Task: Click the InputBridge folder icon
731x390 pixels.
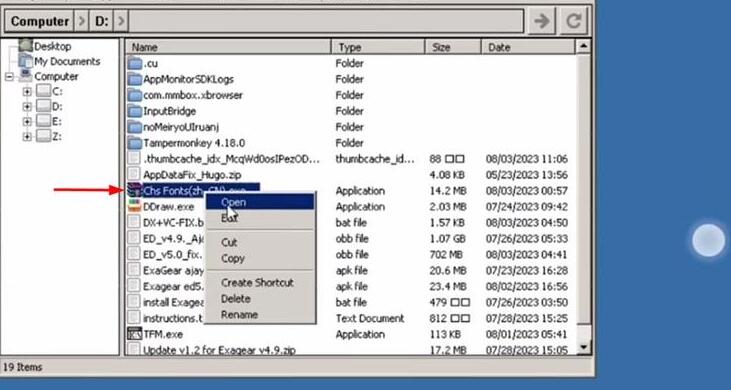Action: [x=134, y=111]
